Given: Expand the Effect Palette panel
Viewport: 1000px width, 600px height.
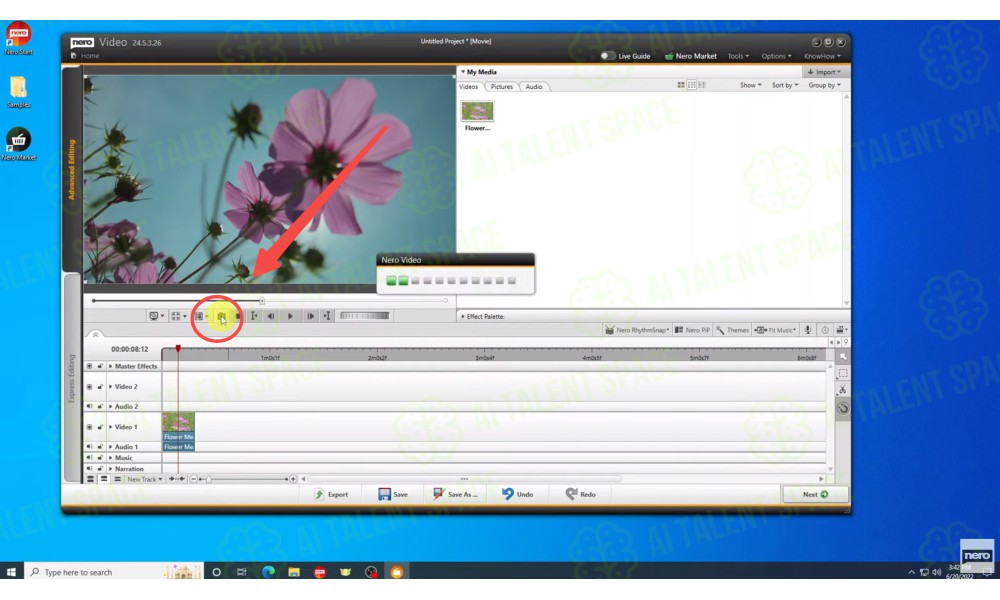Looking at the screenshot, I should tap(463, 316).
